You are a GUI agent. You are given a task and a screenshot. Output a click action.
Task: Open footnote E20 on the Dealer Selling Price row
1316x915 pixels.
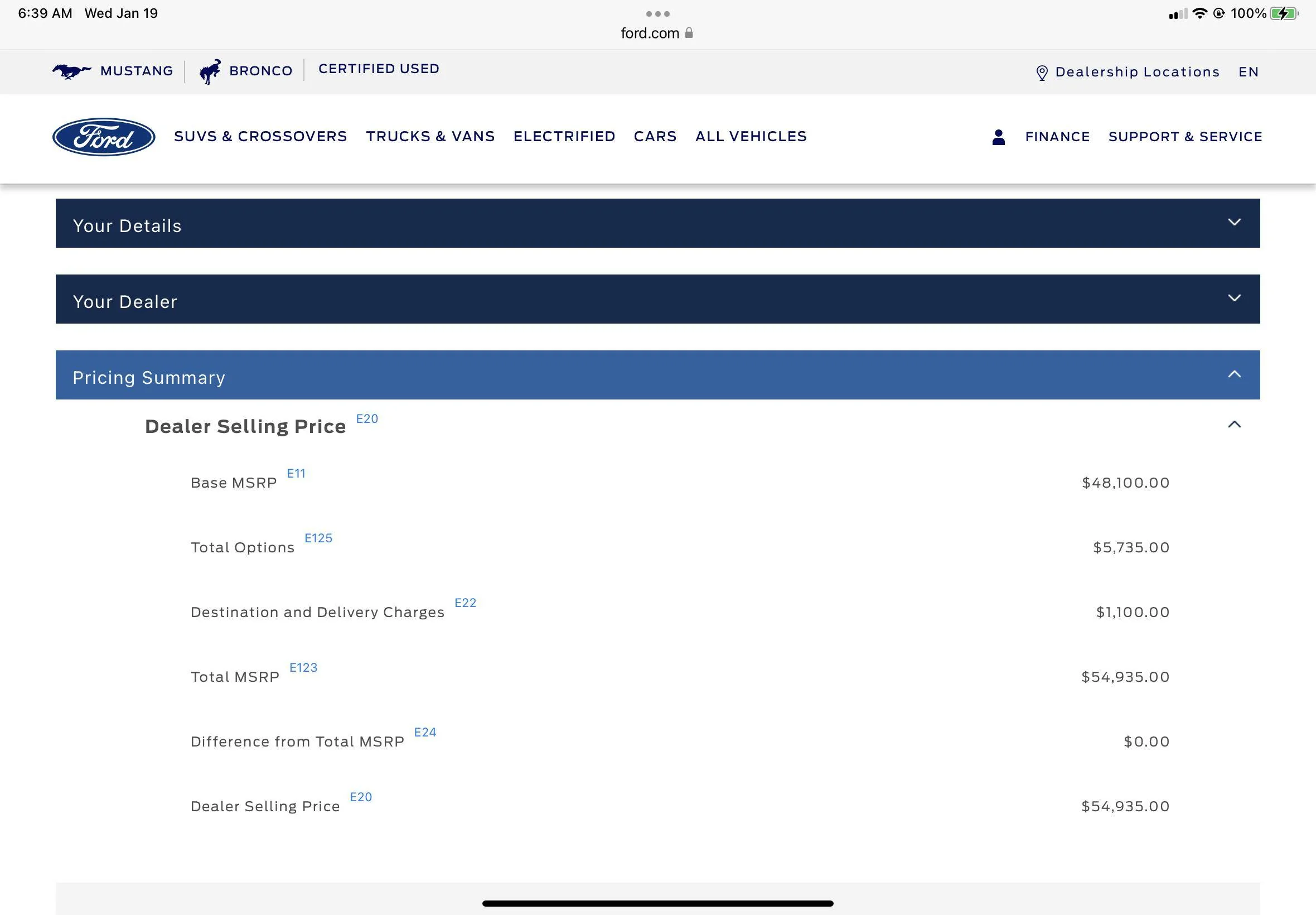click(x=361, y=797)
